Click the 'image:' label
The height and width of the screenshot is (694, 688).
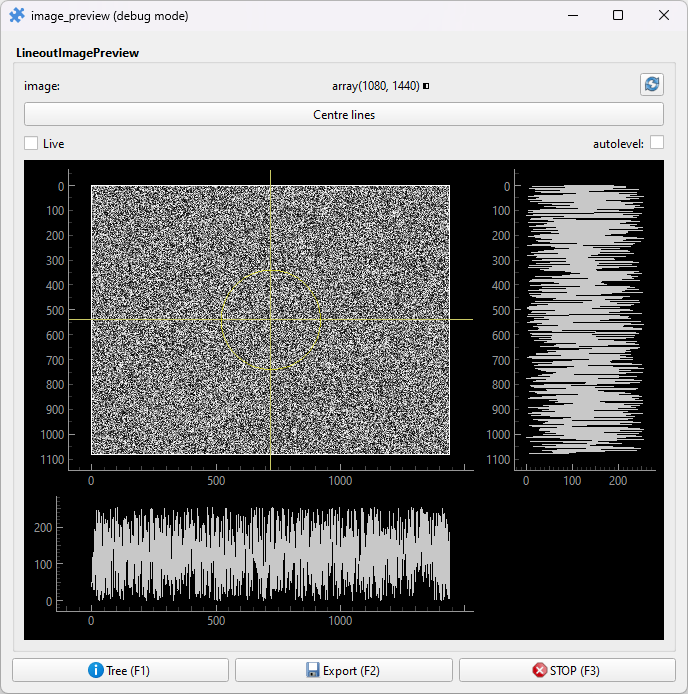pos(42,86)
